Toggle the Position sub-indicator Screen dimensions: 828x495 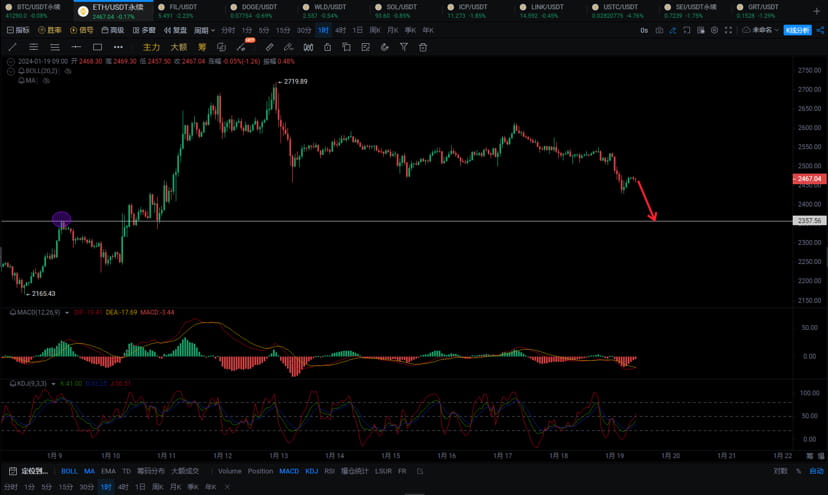point(260,471)
